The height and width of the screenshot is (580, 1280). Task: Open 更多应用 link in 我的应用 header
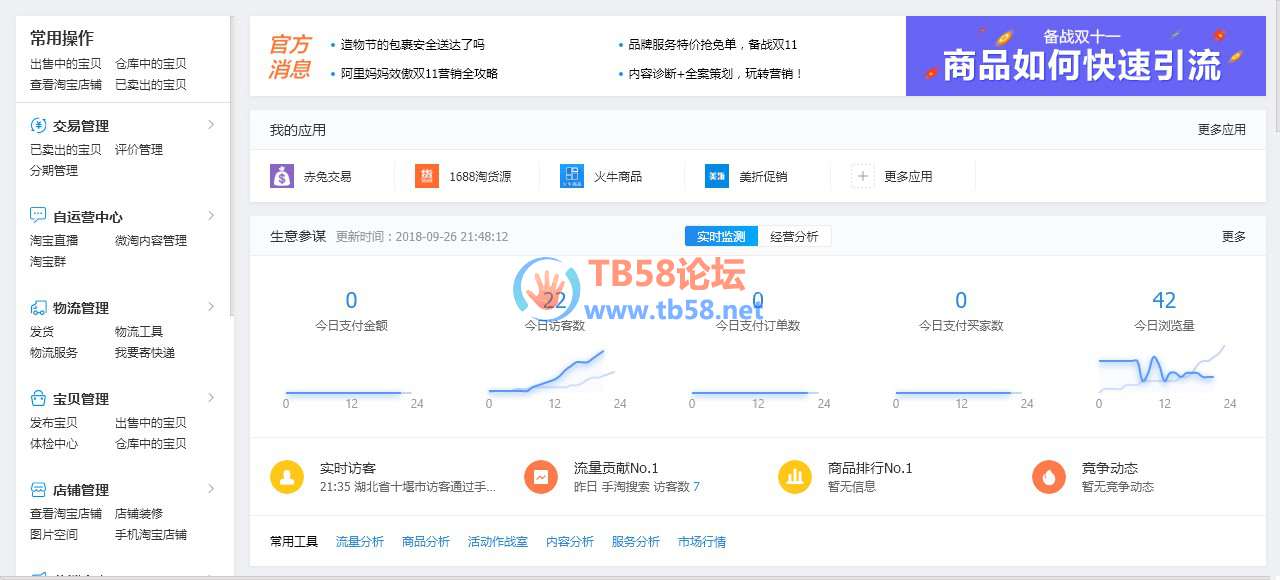point(1222,129)
